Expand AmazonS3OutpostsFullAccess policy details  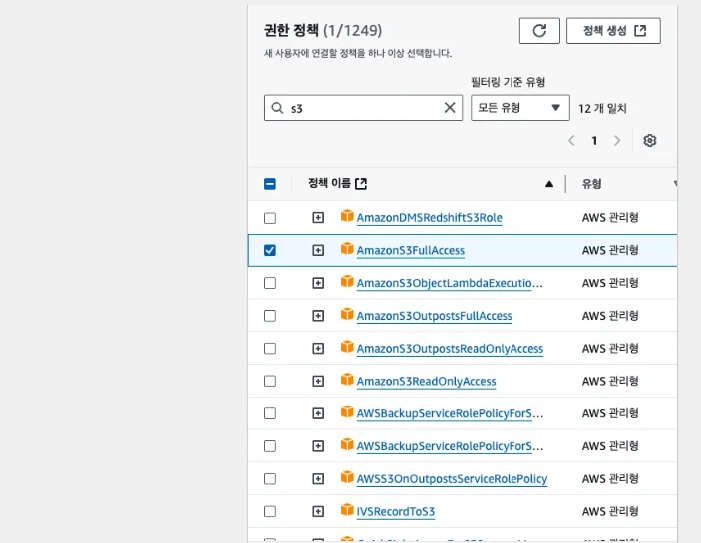point(318,316)
